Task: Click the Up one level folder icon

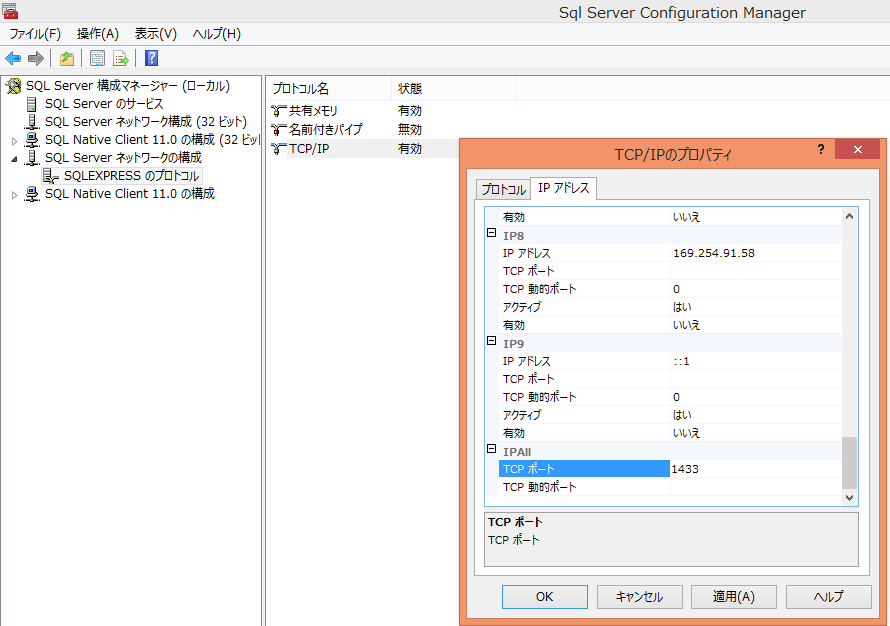Action: 67,58
